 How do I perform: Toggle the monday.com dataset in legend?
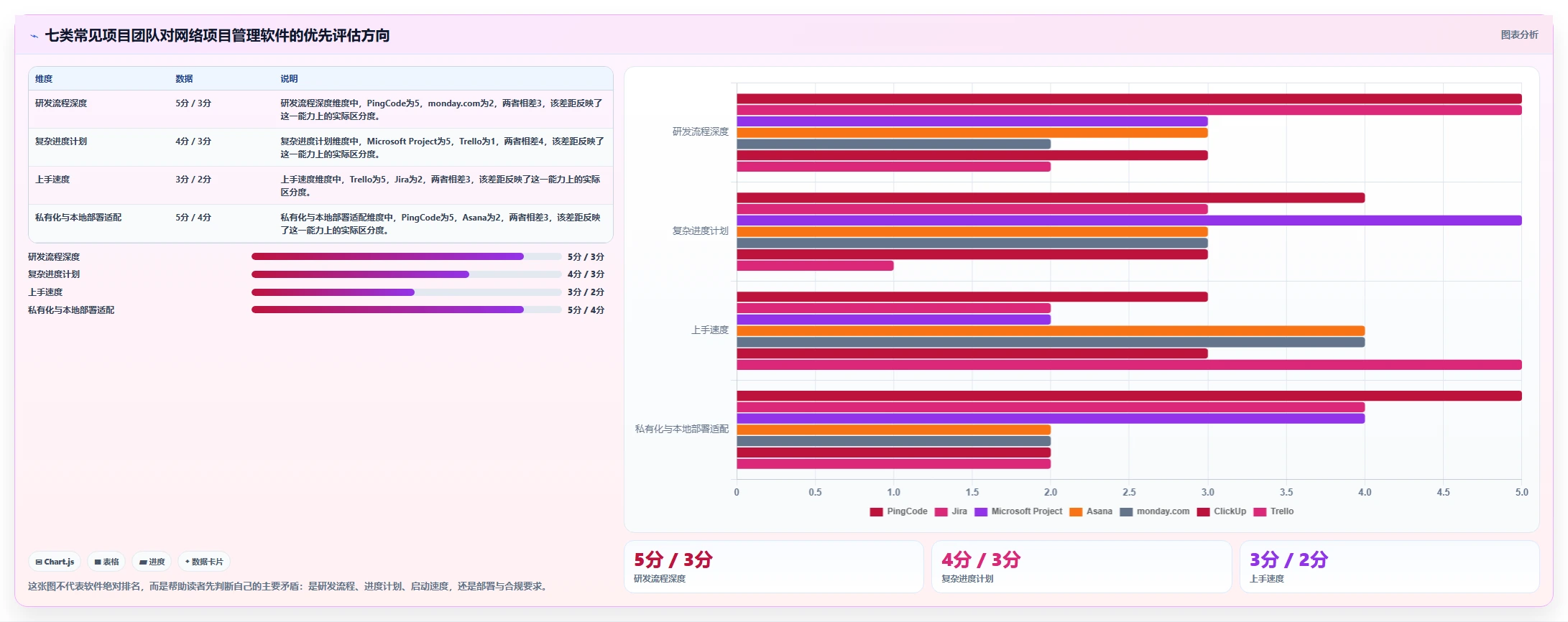[1155, 512]
